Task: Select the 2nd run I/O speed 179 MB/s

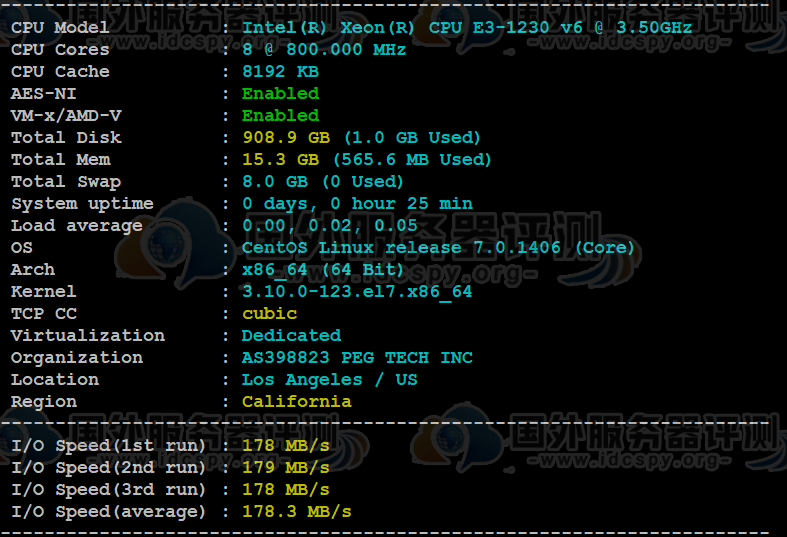Action: tap(286, 468)
